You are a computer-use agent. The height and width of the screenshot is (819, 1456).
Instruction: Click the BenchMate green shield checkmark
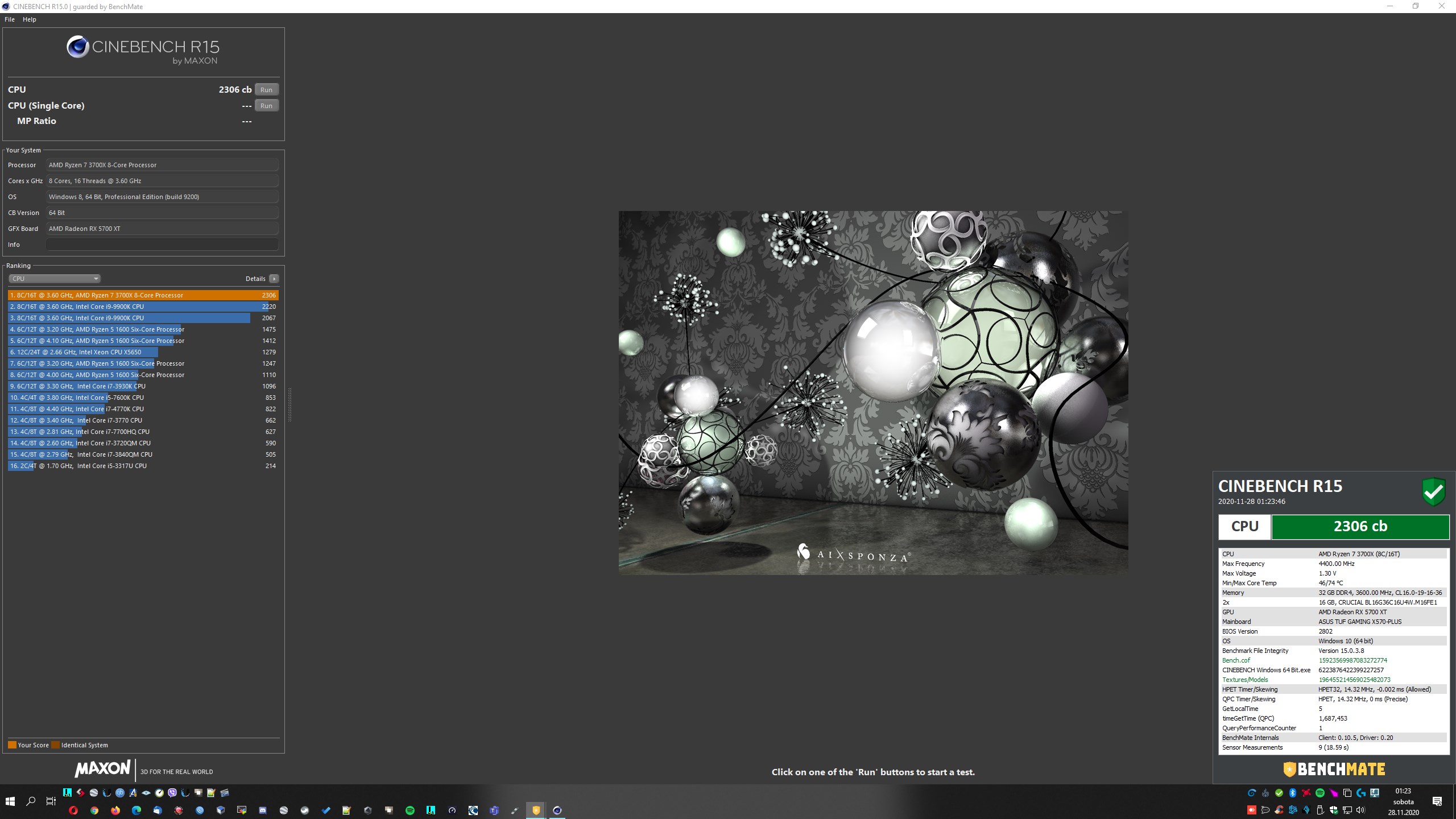[x=1433, y=492]
